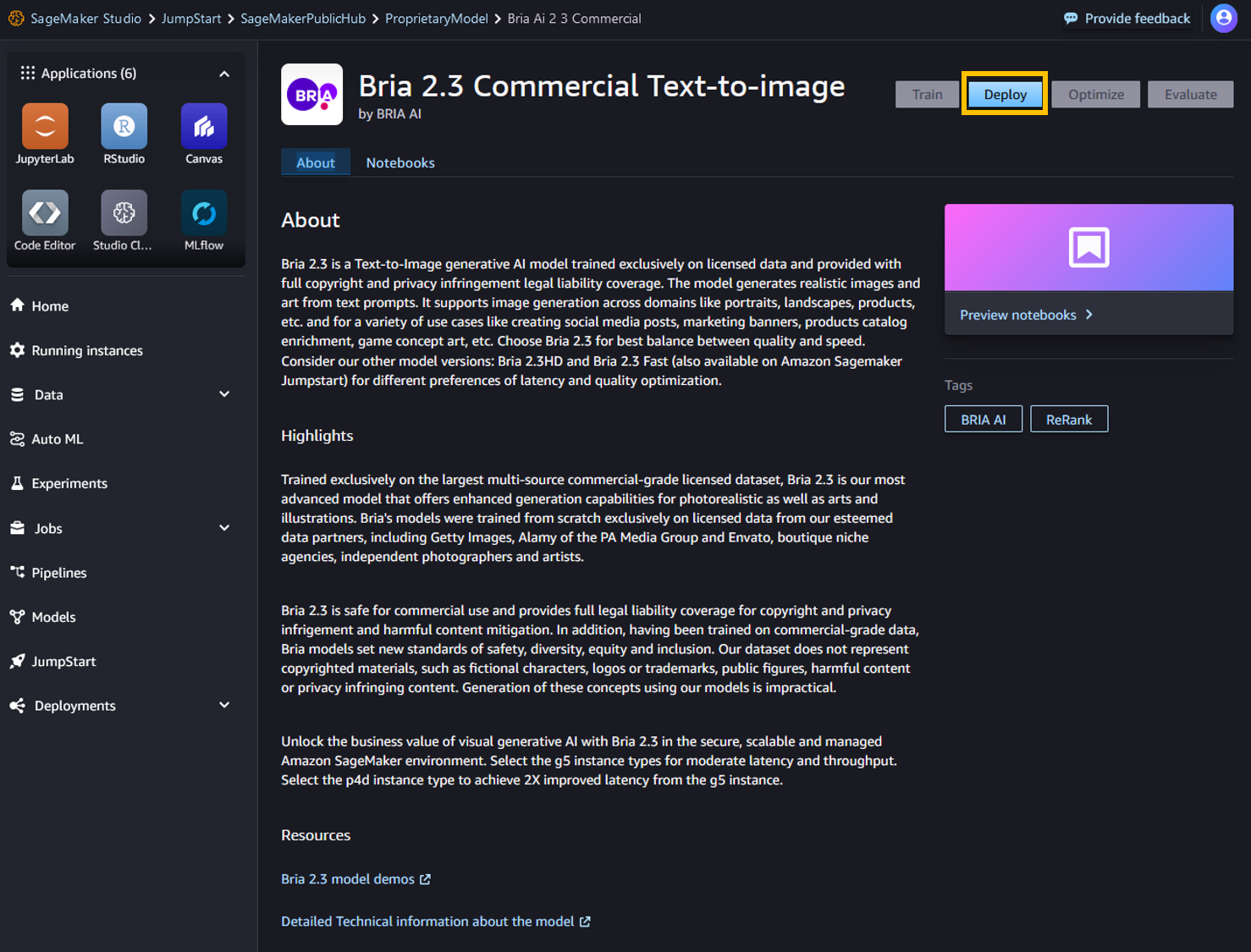Viewport: 1251px width, 952px height.
Task: Open the Preview notebooks link
Action: point(1026,315)
